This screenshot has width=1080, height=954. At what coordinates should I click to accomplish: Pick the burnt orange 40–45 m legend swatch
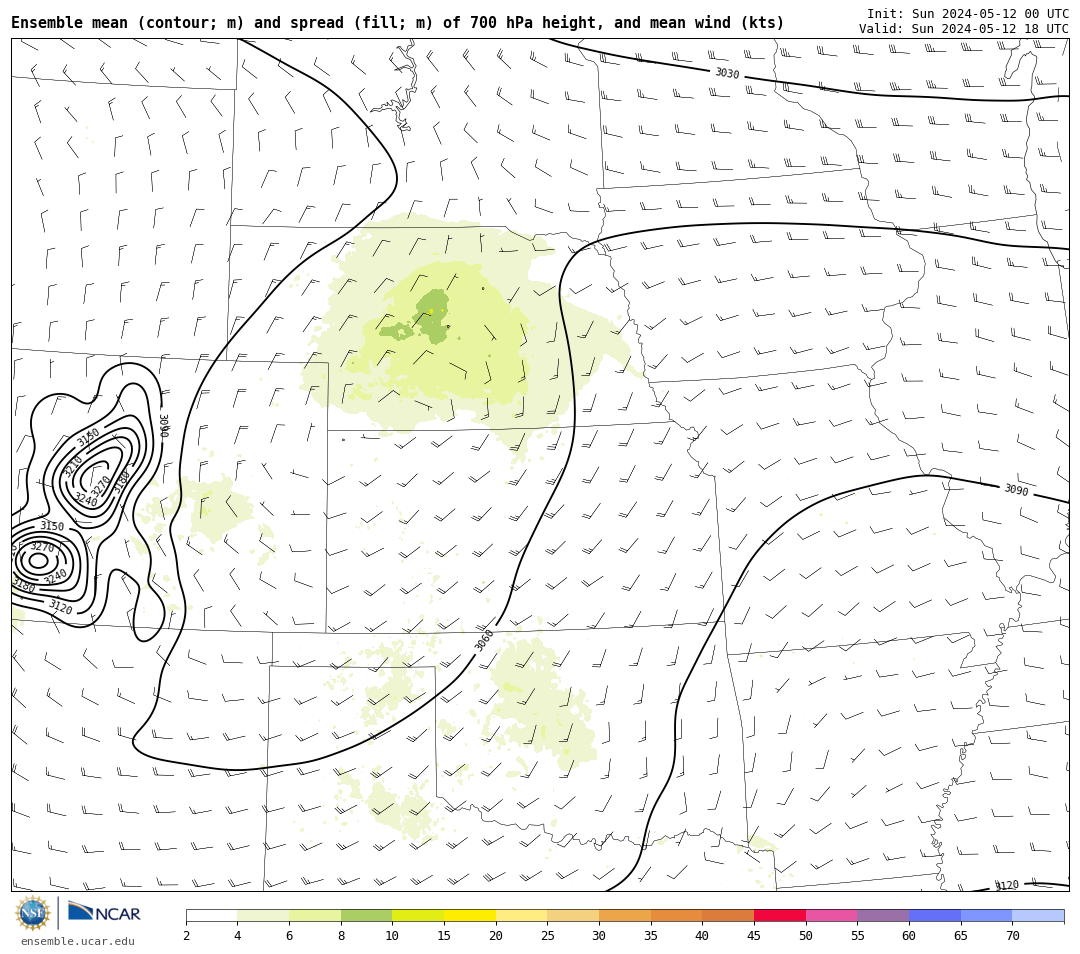[x=728, y=915]
